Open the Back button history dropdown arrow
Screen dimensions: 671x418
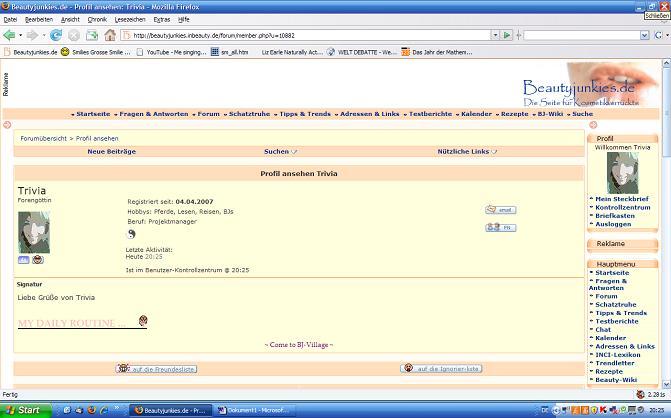[21, 35]
